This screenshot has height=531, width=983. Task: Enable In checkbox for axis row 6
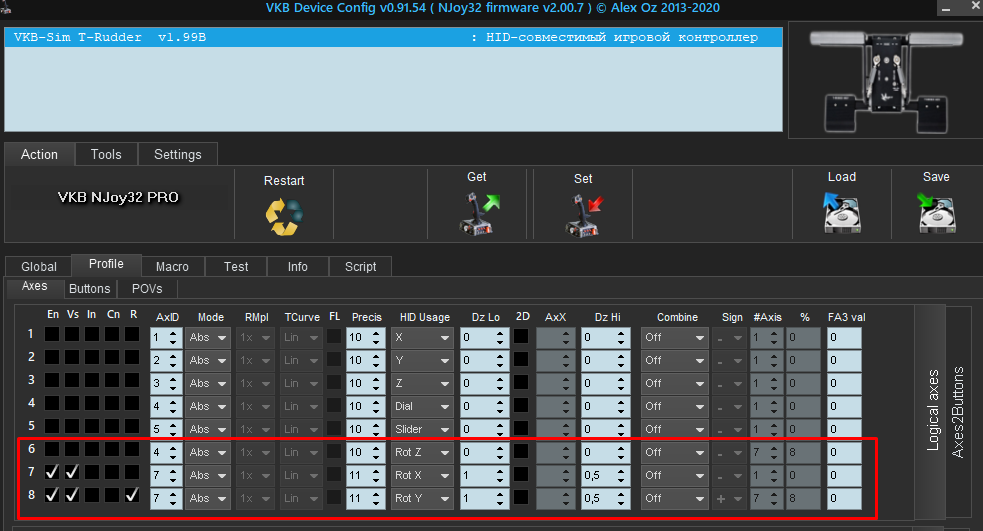pyautogui.click(x=92, y=448)
